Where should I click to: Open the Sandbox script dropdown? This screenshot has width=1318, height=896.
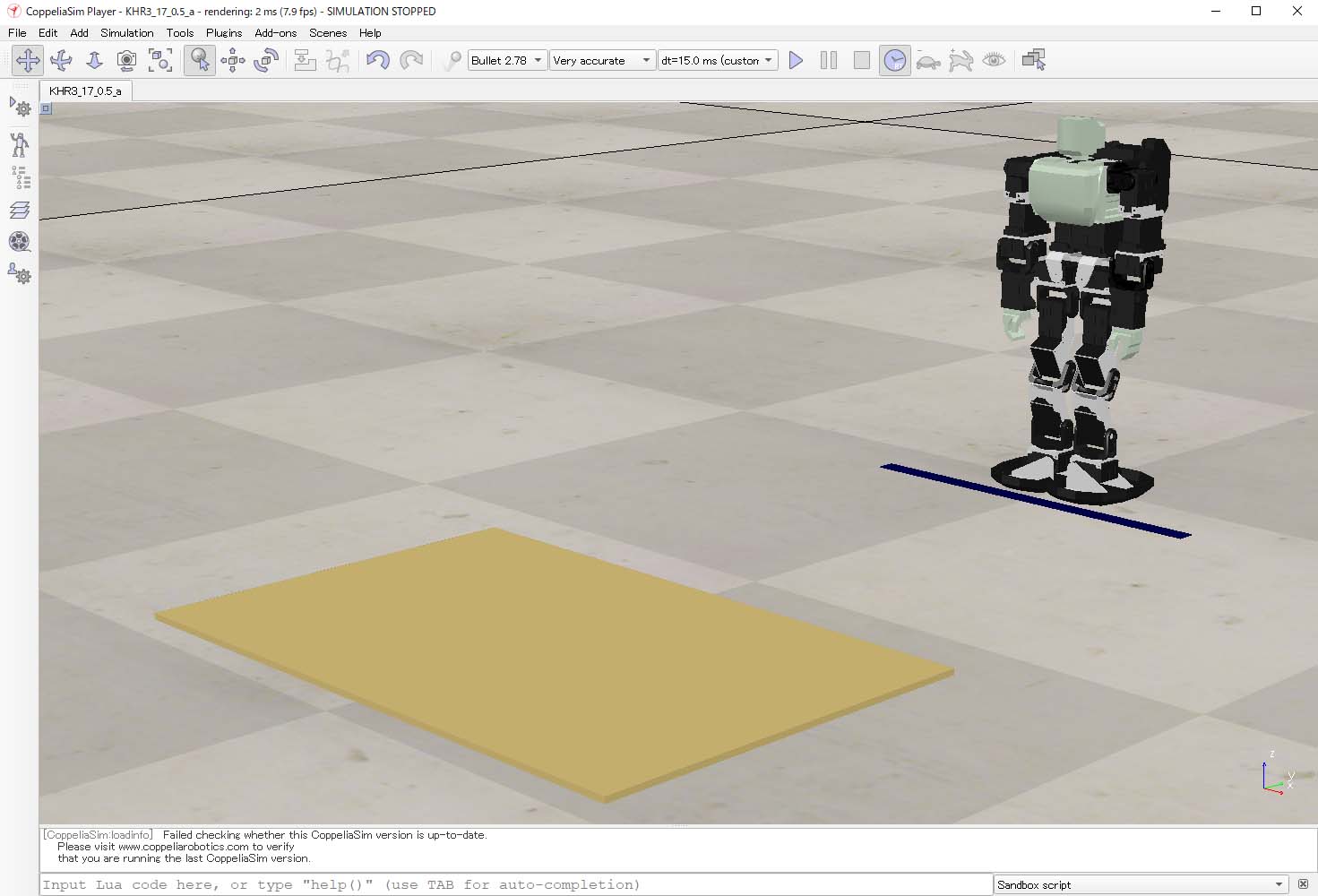point(1141,884)
